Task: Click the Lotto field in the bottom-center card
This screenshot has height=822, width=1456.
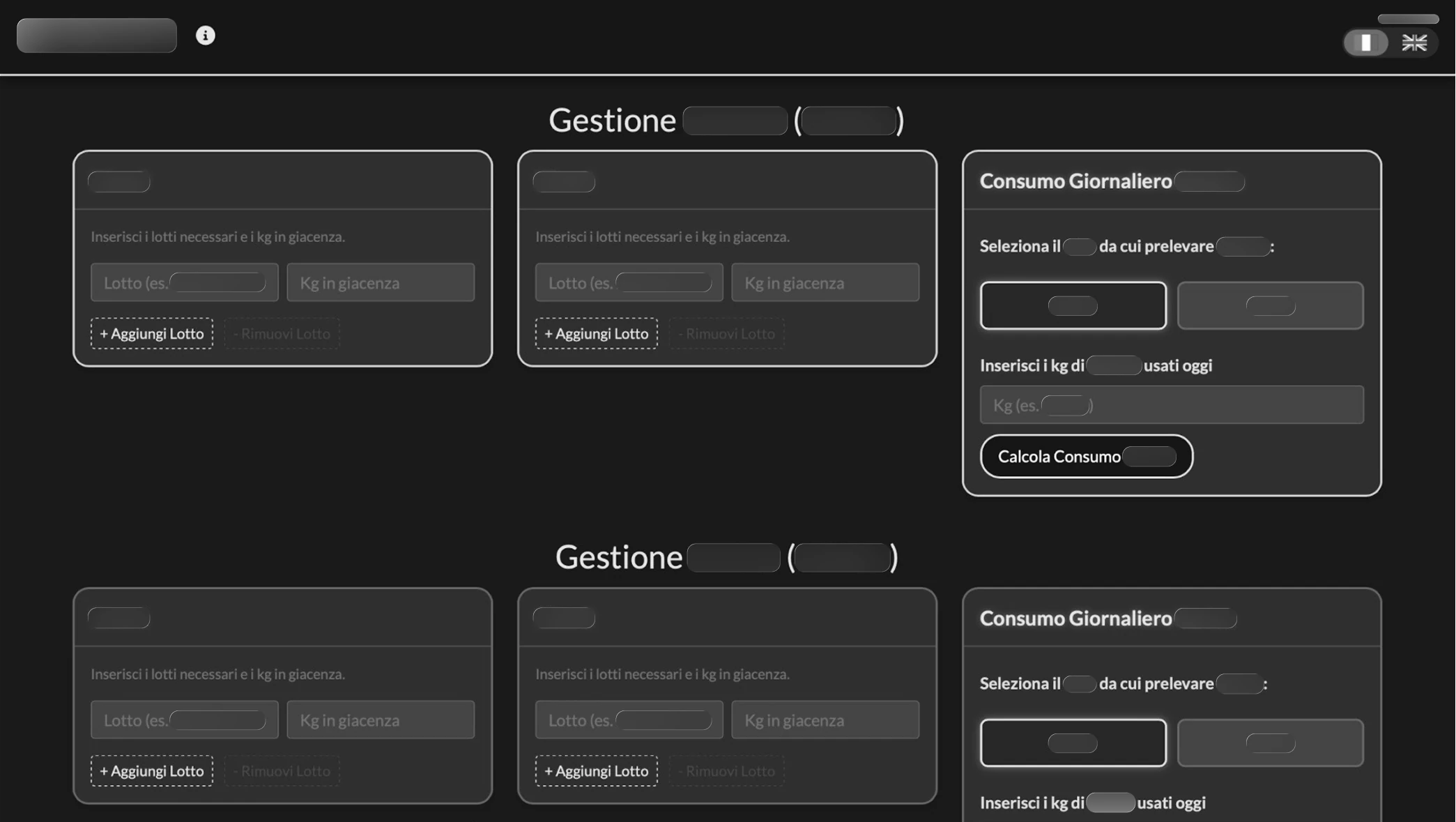Action: click(x=628, y=720)
